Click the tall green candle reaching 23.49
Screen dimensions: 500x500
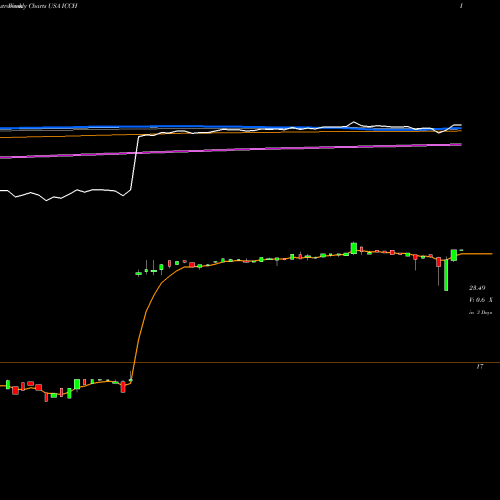[x=446, y=275]
